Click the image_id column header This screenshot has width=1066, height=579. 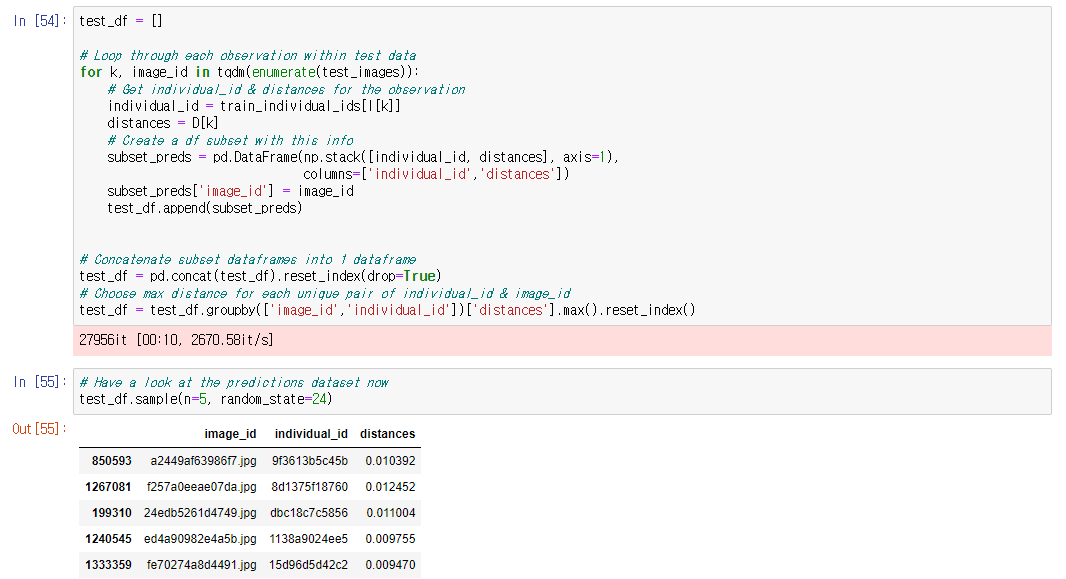pyautogui.click(x=230, y=434)
